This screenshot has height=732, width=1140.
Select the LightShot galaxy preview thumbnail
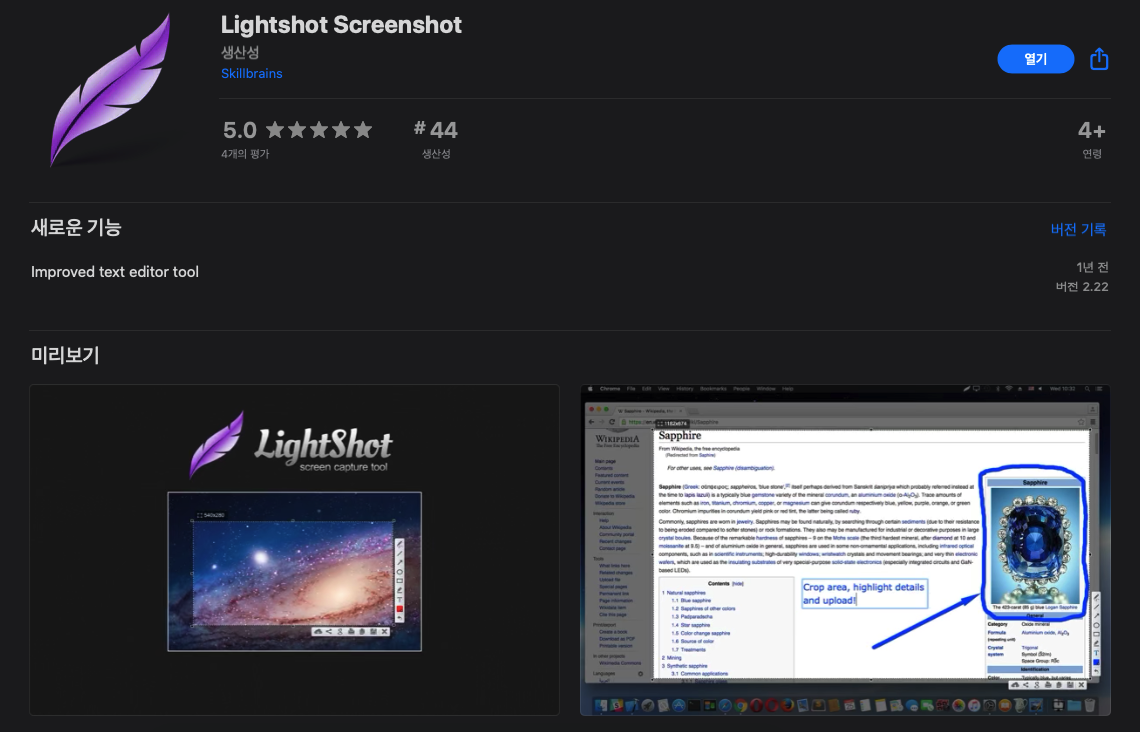tap(294, 550)
